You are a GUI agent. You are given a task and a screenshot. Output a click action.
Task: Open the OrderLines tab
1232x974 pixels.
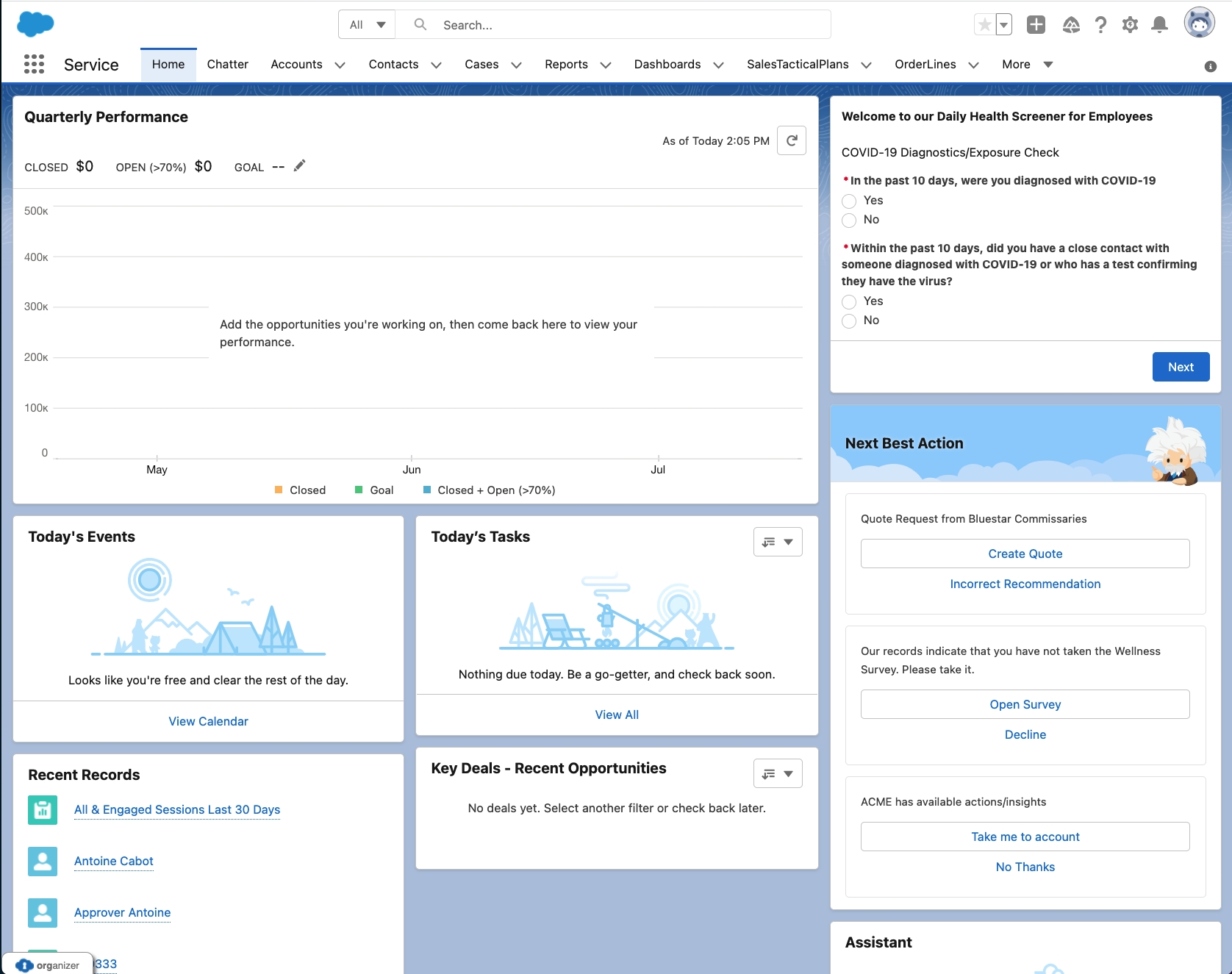pyautogui.click(x=925, y=65)
